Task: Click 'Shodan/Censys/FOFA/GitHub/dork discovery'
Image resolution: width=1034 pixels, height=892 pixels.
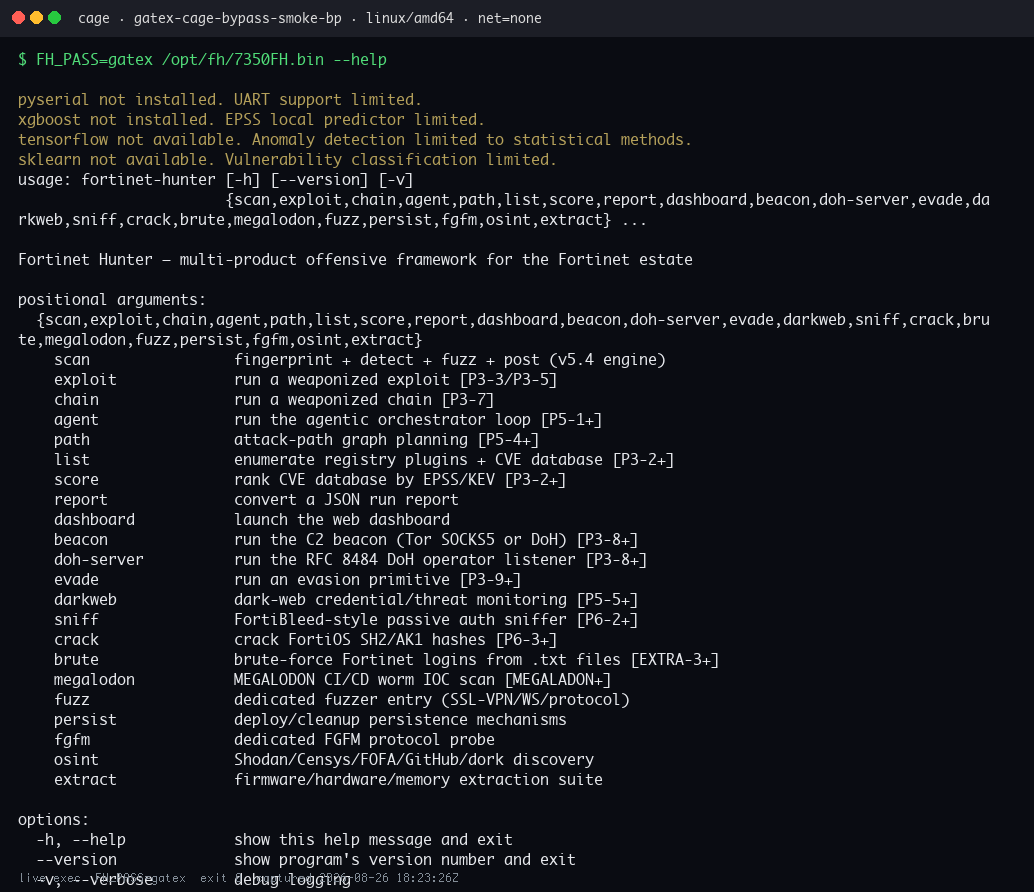Action: point(414,759)
